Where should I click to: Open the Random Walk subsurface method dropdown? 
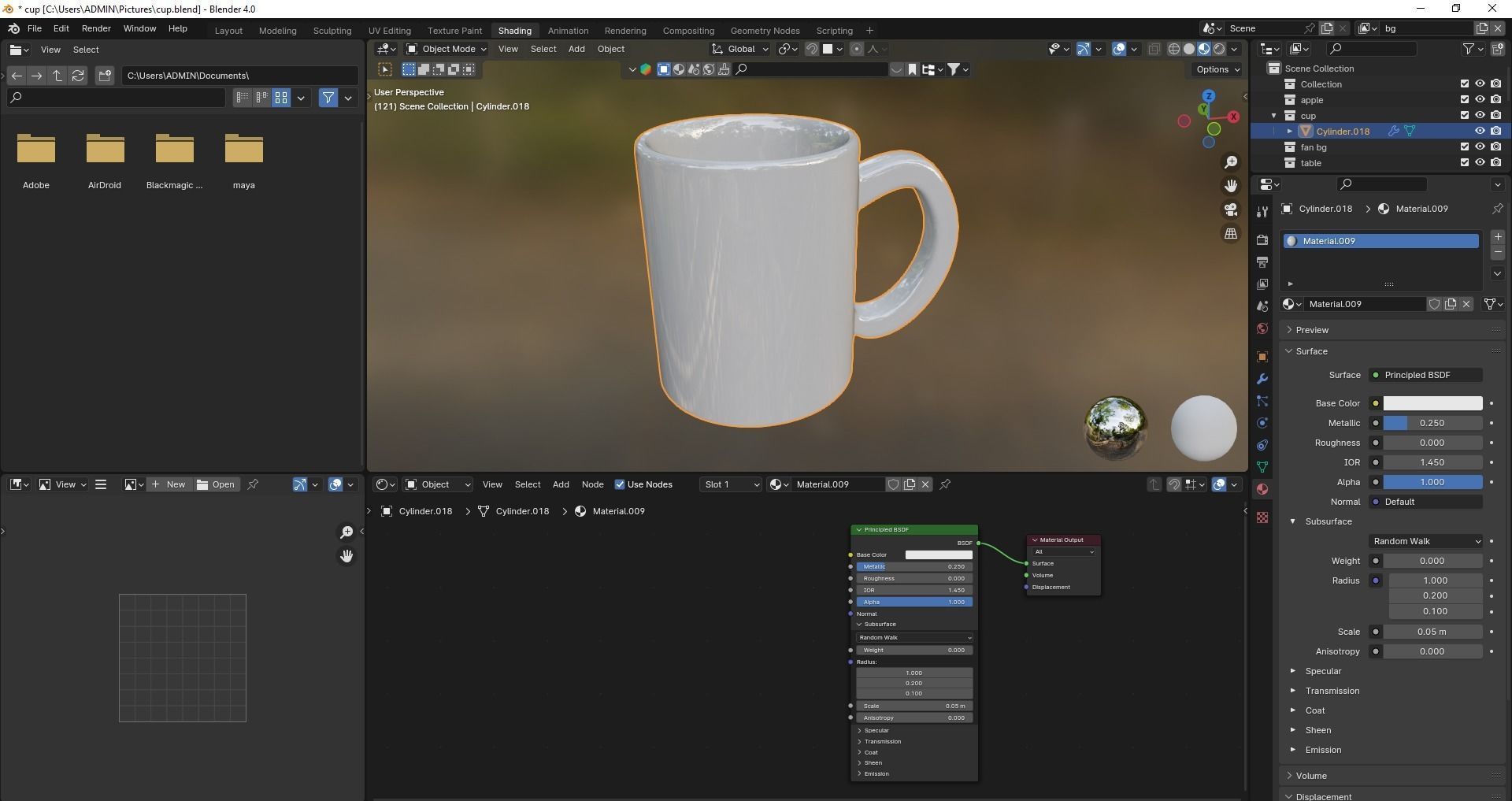point(1426,541)
